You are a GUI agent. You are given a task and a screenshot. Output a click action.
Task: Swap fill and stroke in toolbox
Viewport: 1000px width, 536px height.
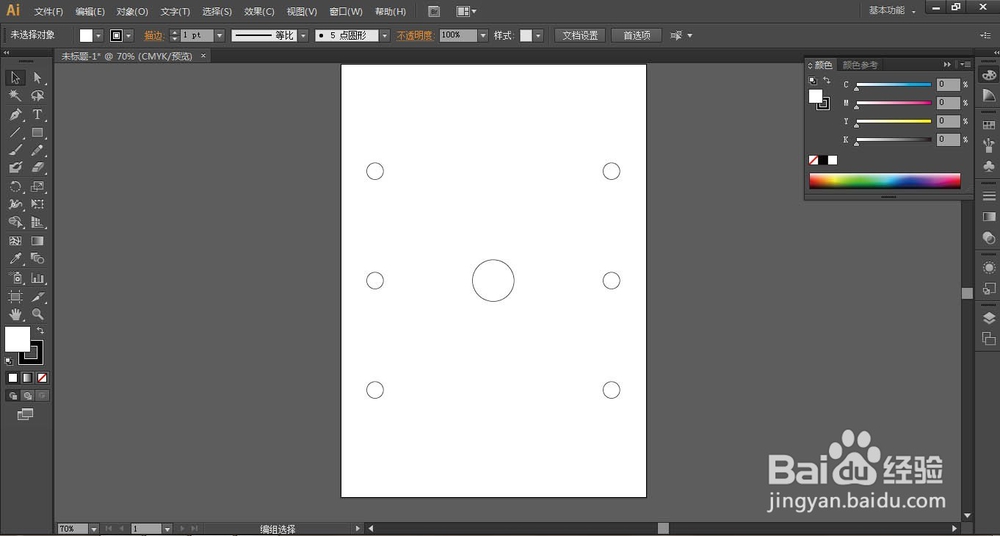pos(40,331)
